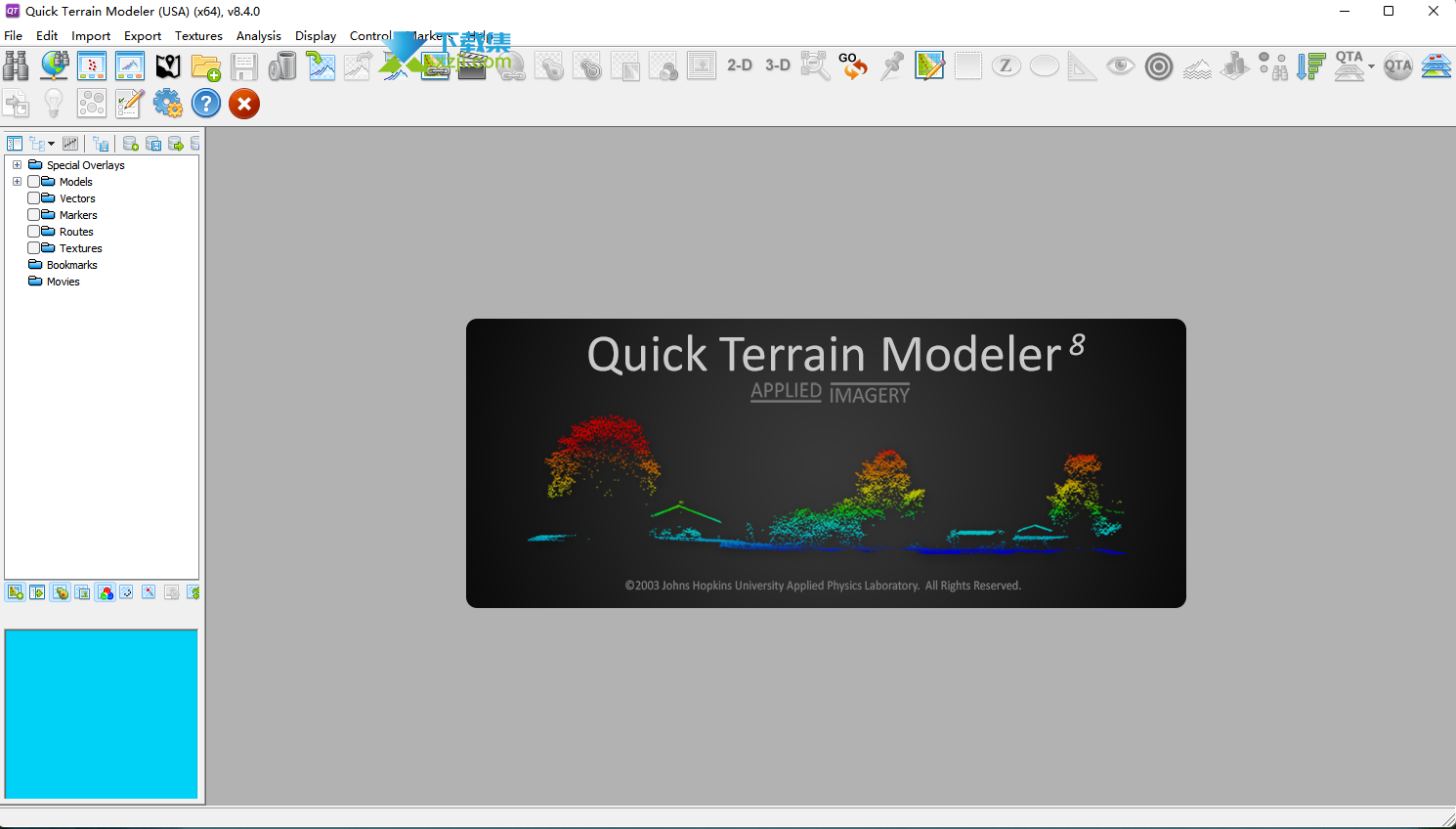This screenshot has width=1456, height=829.
Task: Click the trash can icon
Action: (282, 65)
